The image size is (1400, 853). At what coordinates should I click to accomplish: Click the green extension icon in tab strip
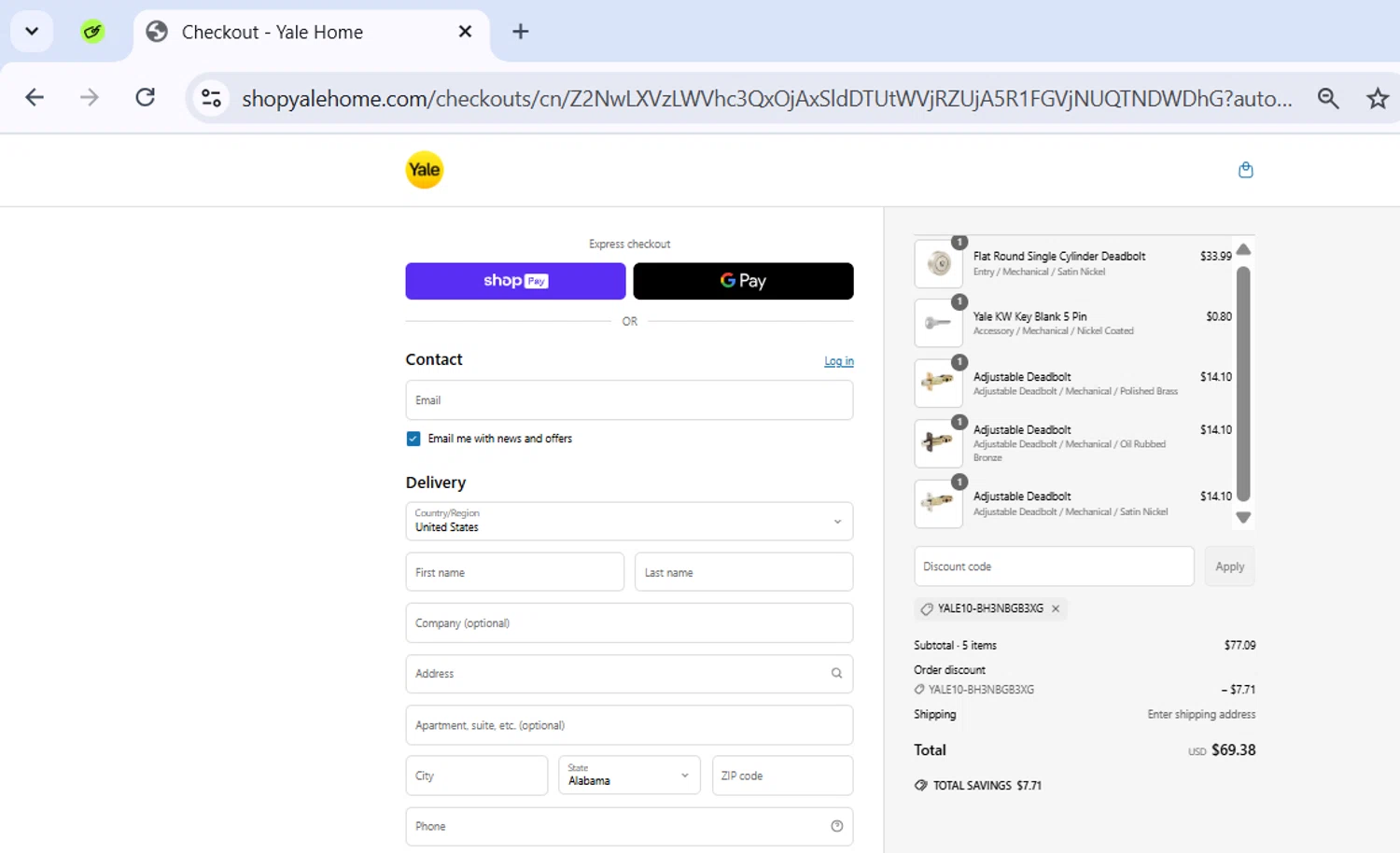click(x=91, y=33)
